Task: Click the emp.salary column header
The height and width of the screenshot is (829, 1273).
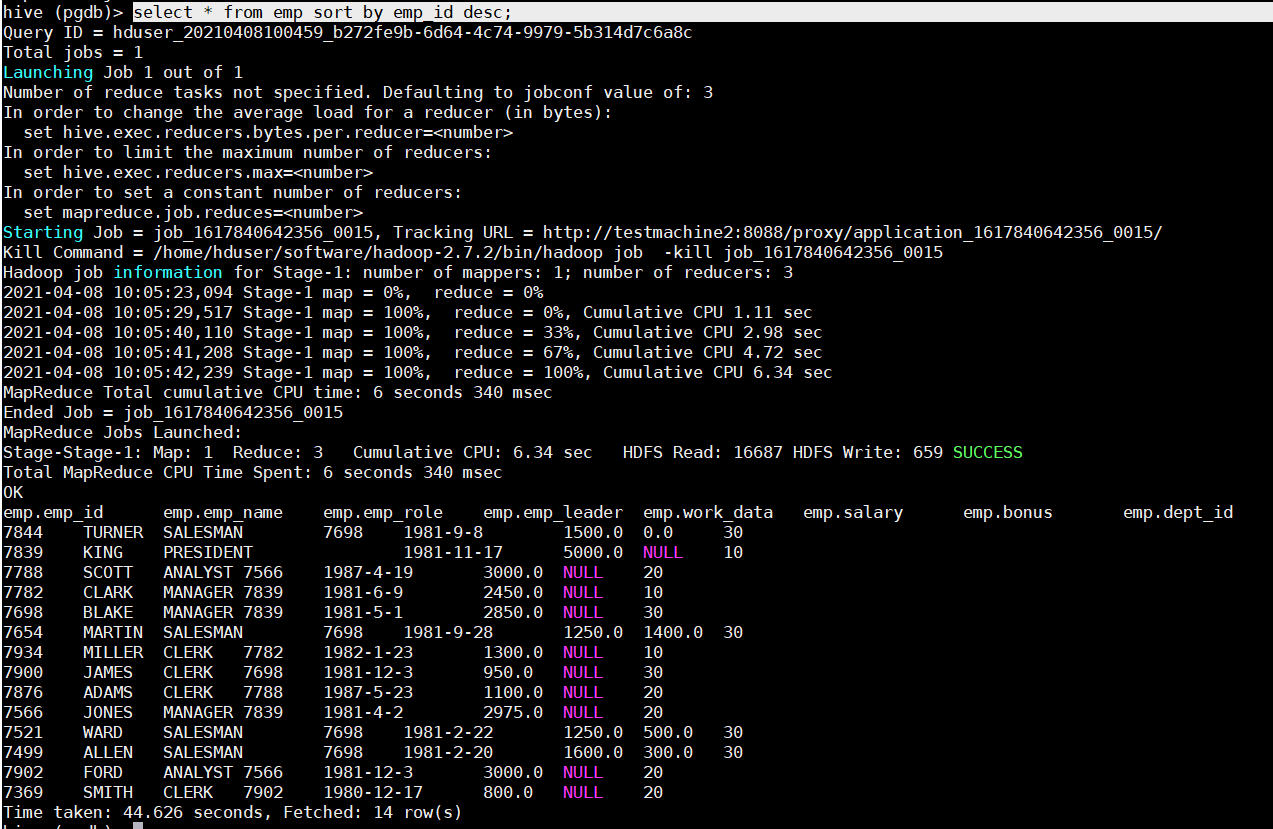Action: point(853,512)
